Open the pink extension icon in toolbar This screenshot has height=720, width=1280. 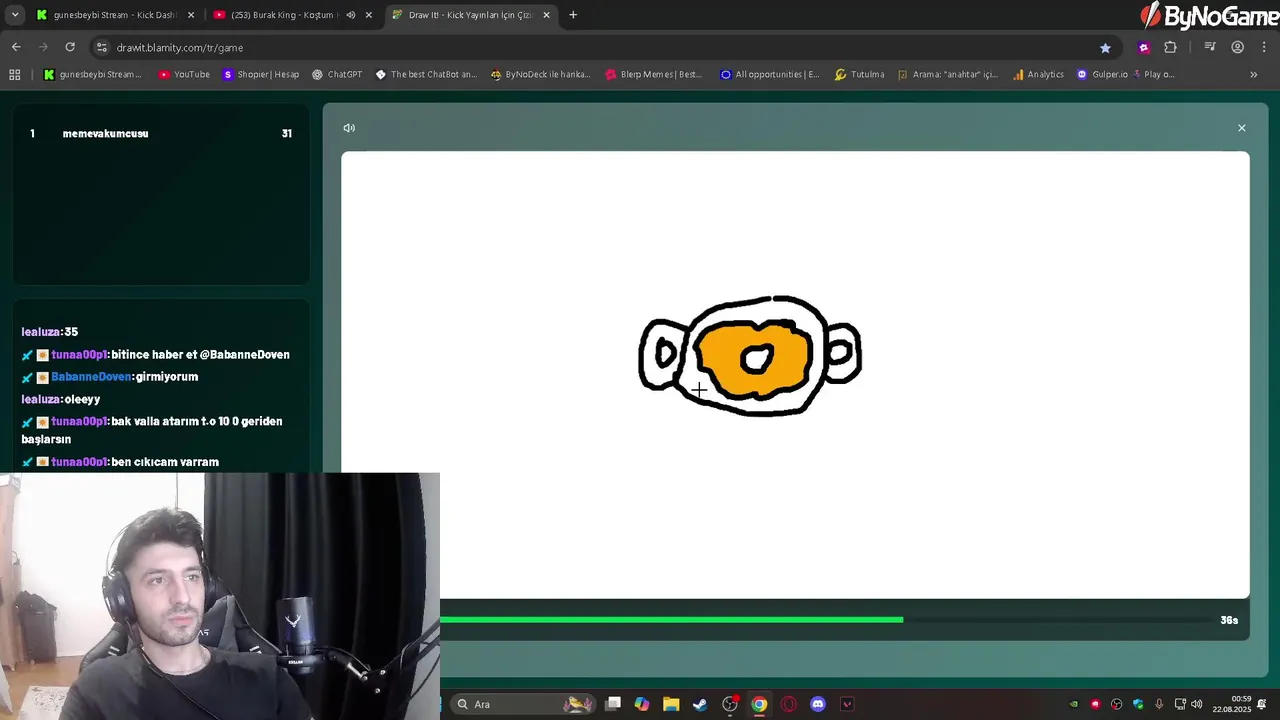1144,47
